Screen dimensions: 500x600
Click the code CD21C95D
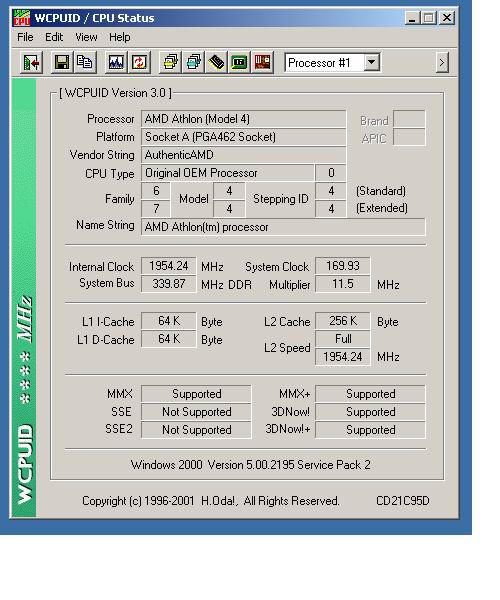(403, 501)
